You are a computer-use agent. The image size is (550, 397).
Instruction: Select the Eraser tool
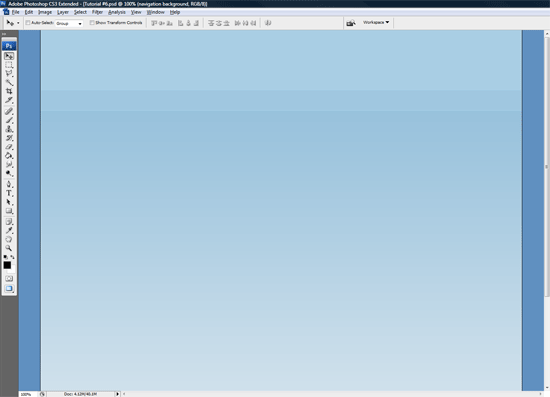click(x=9, y=147)
